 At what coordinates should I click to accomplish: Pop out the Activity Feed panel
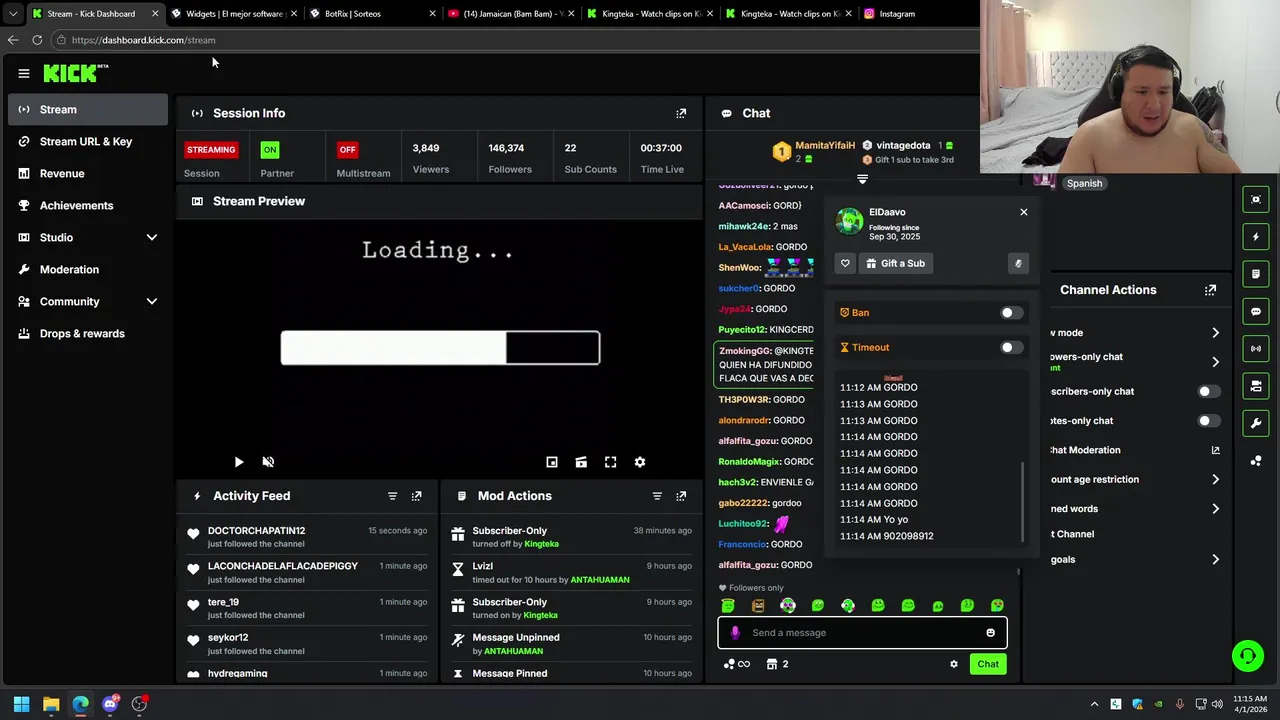pyautogui.click(x=417, y=496)
